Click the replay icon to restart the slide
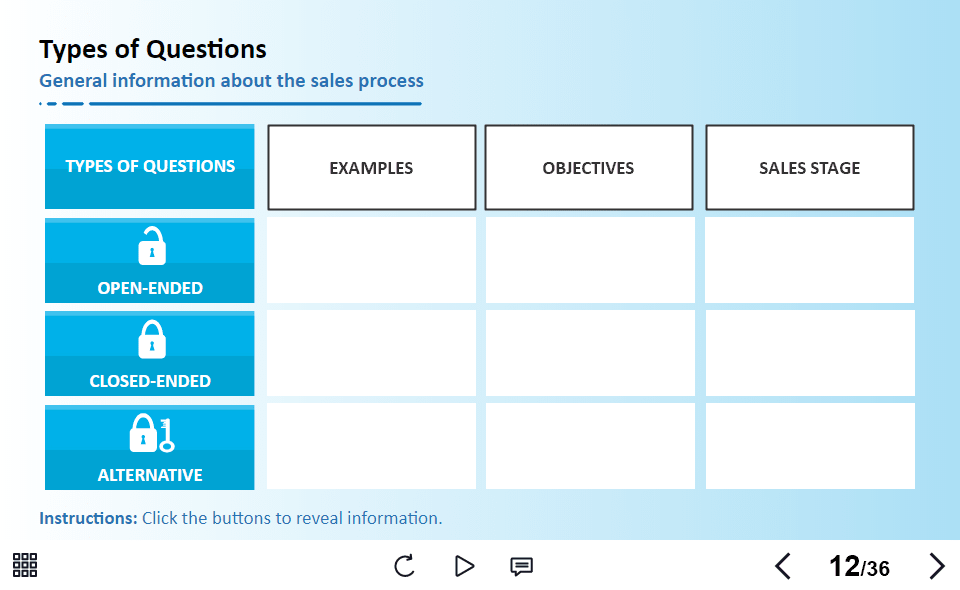The image size is (960, 590). pos(403,565)
